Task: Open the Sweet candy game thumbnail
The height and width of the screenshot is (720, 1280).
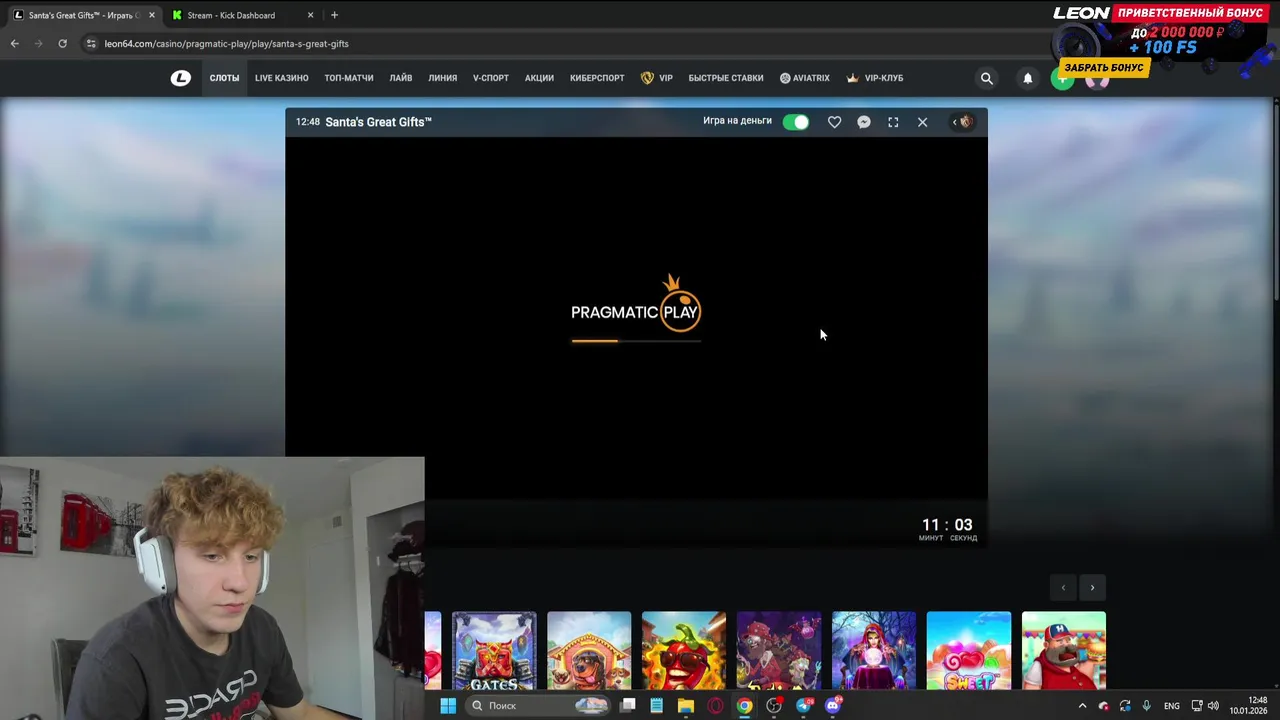Action: point(969,651)
